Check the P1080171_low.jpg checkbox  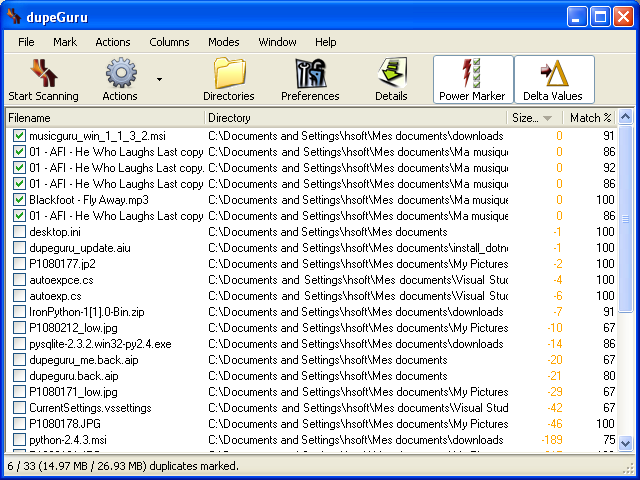tap(19, 392)
